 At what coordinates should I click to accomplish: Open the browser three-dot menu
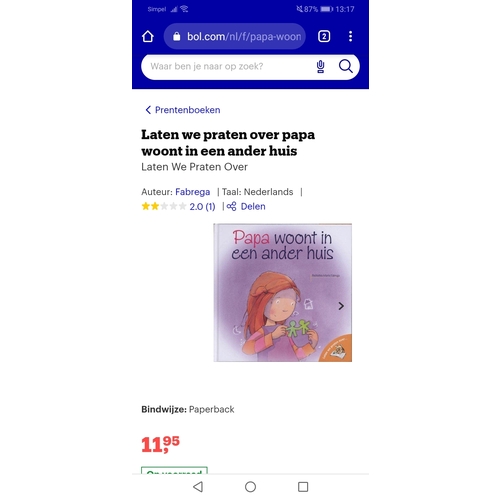coord(350,36)
